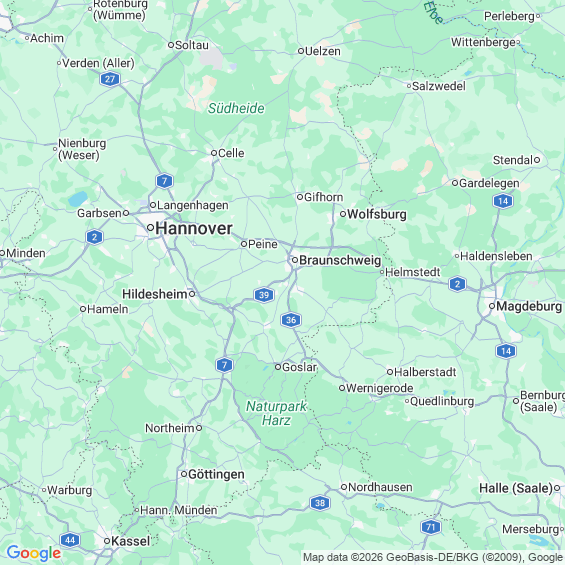Viewport: 565px width, 565px height.
Task: Click the Map data copyright text
Action: coord(433,557)
